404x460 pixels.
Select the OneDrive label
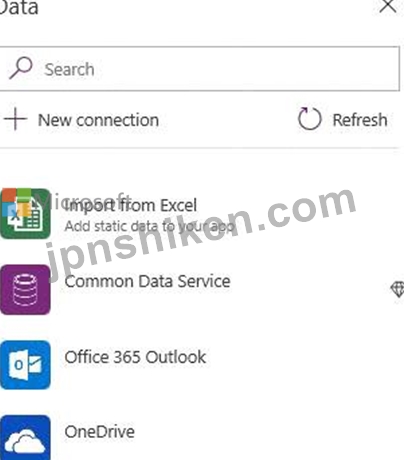(100, 432)
